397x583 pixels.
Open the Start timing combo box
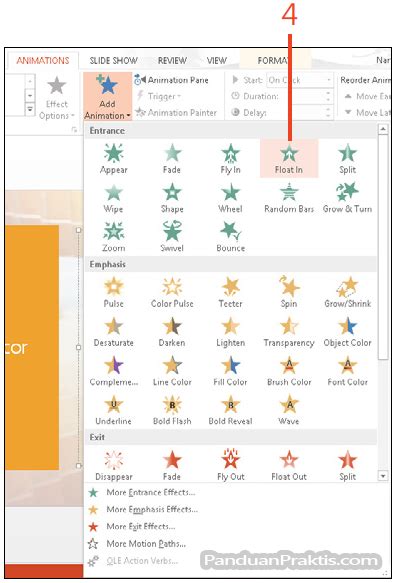[299, 80]
